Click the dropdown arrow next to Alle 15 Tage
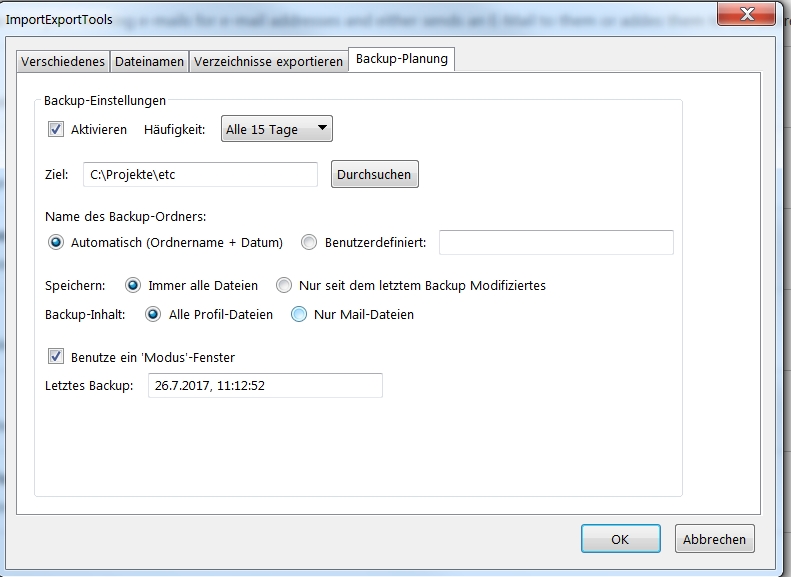Screen dimensions: 791x577 point(322,128)
